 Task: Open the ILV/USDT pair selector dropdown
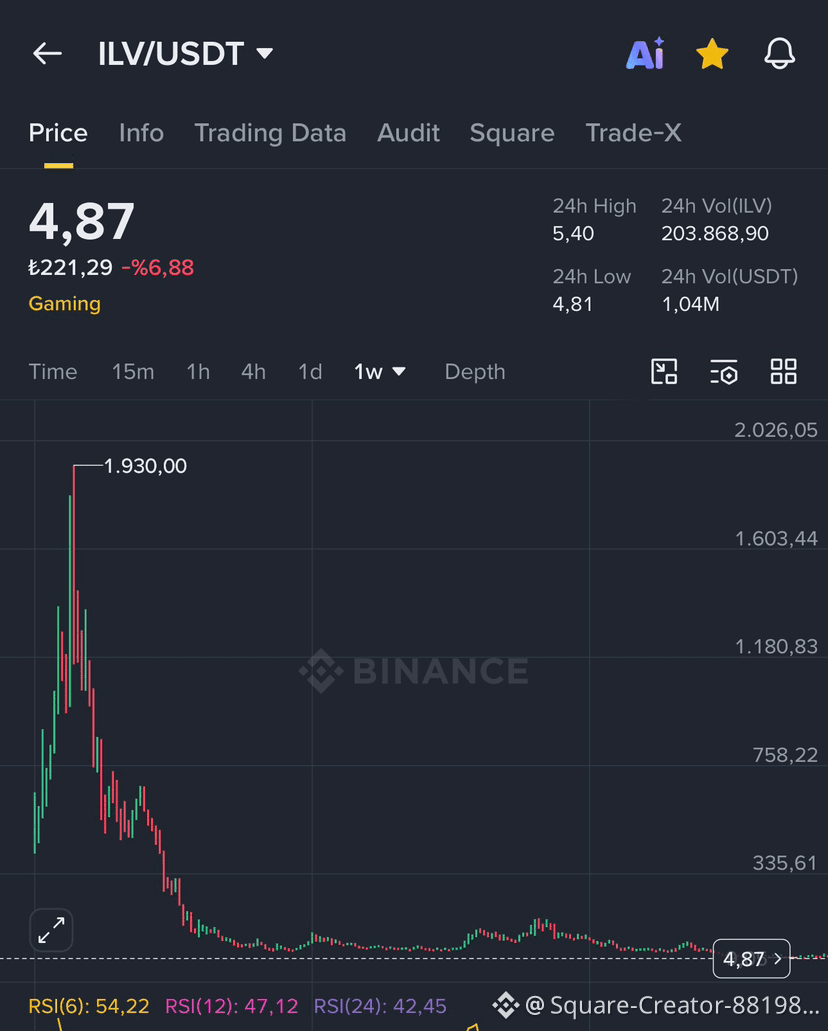click(185, 54)
